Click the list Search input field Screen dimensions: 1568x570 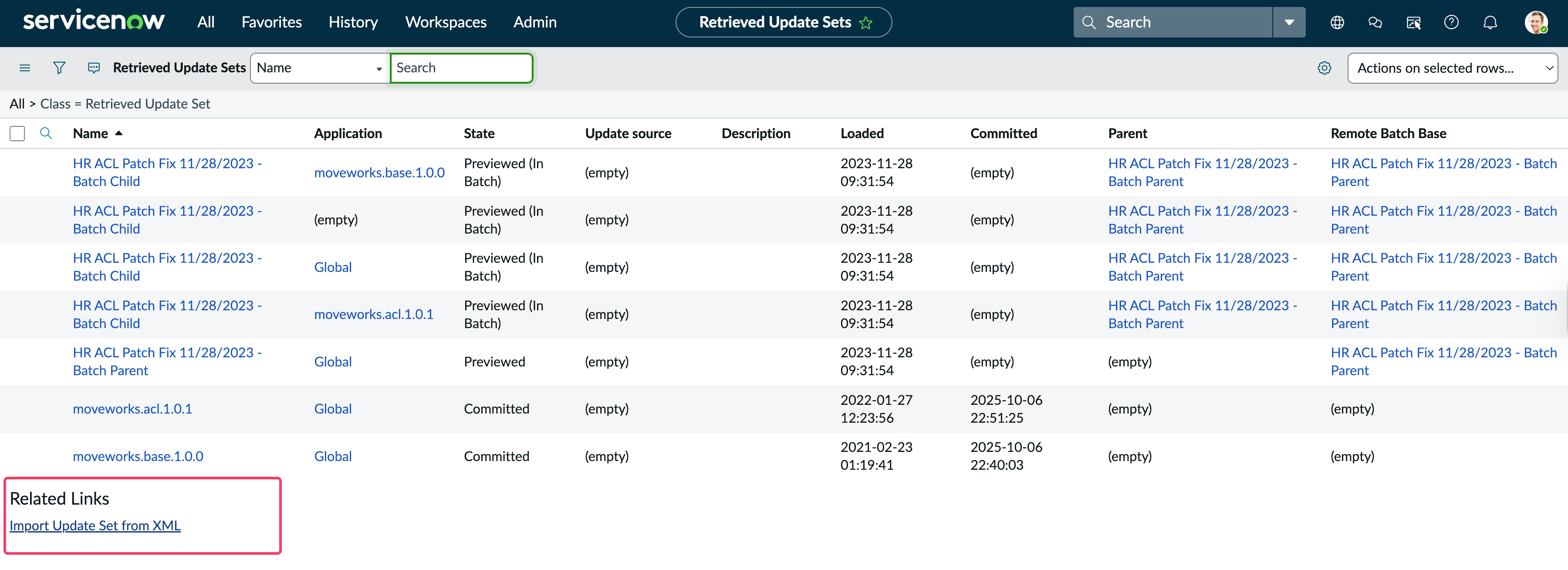click(461, 68)
